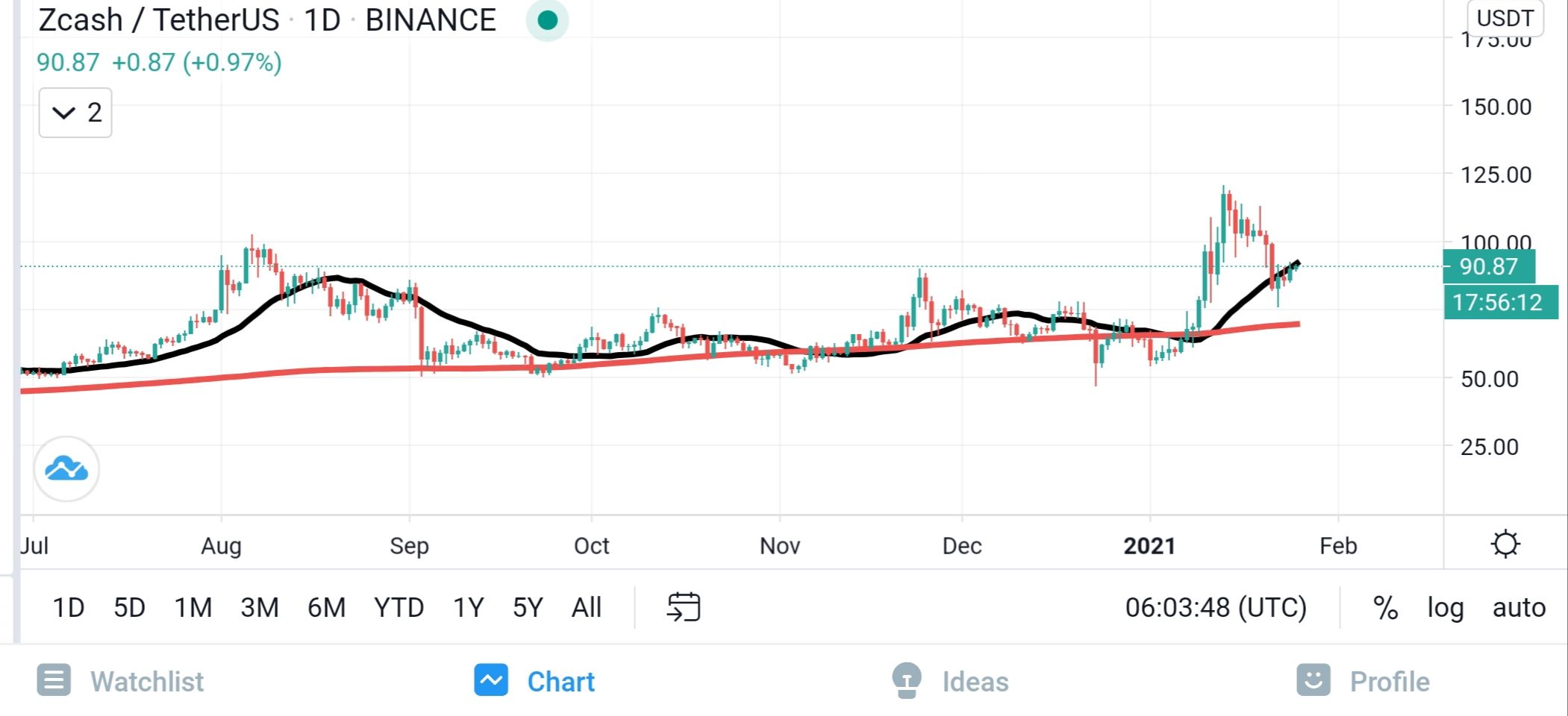Toggle auto scale mode
This screenshot has width=1568, height=716.
(1519, 608)
